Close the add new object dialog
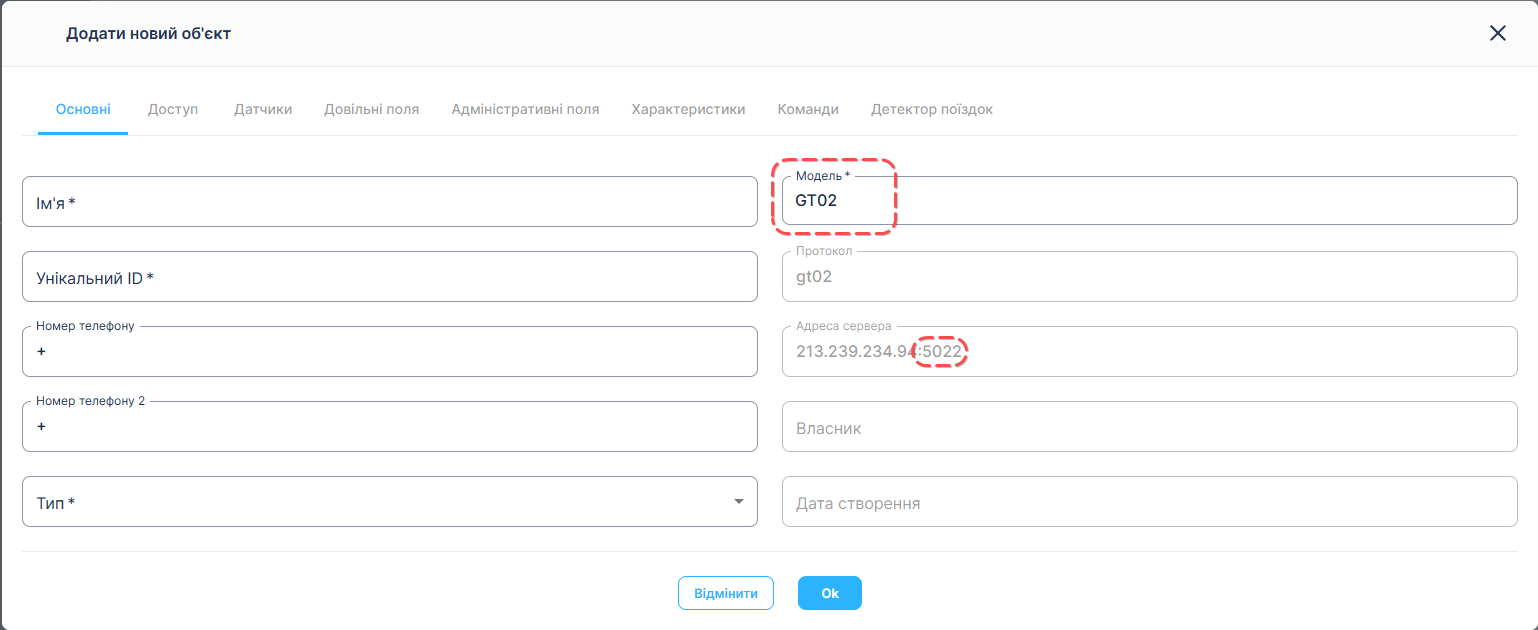Image resolution: width=1538 pixels, height=630 pixels. pos(1497,33)
